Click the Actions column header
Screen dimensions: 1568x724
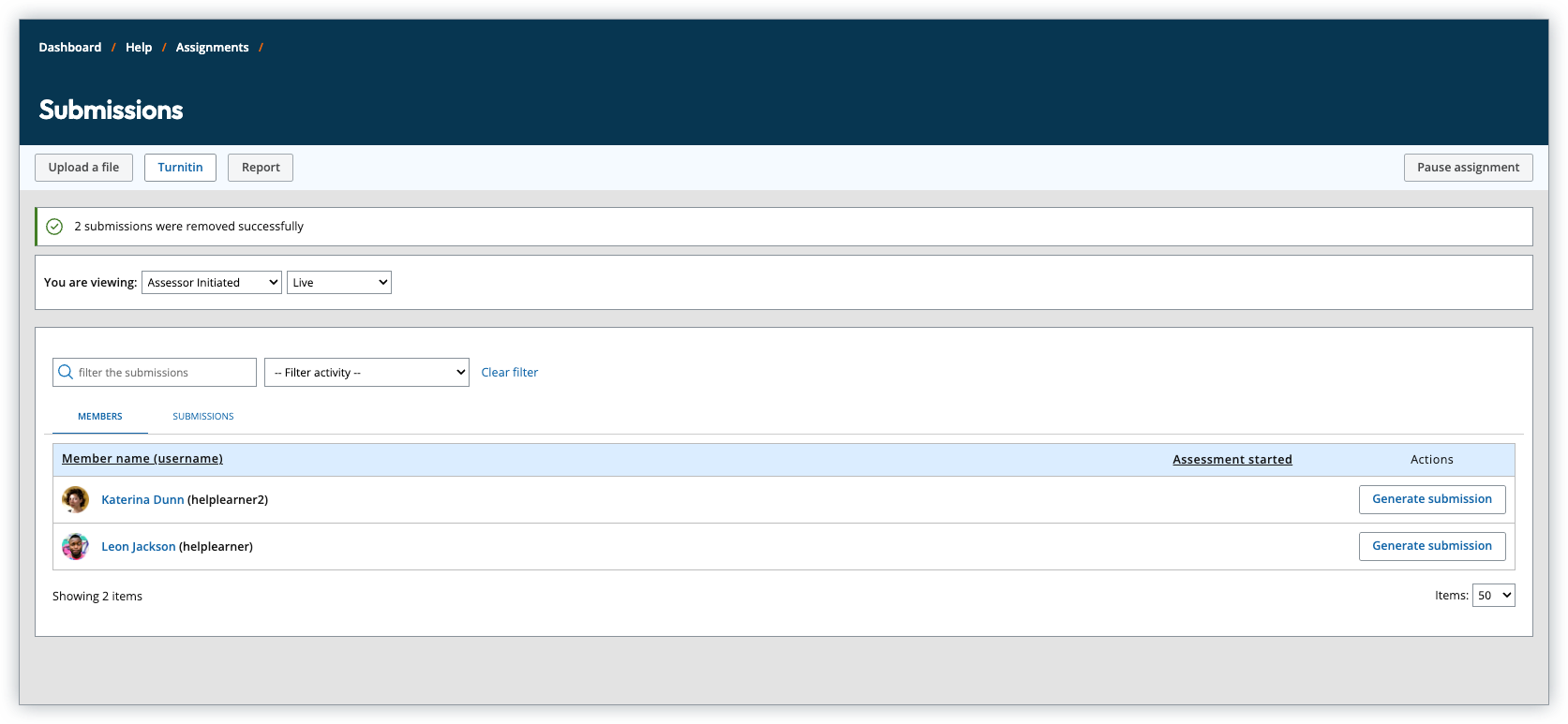[x=1432, y=459]
